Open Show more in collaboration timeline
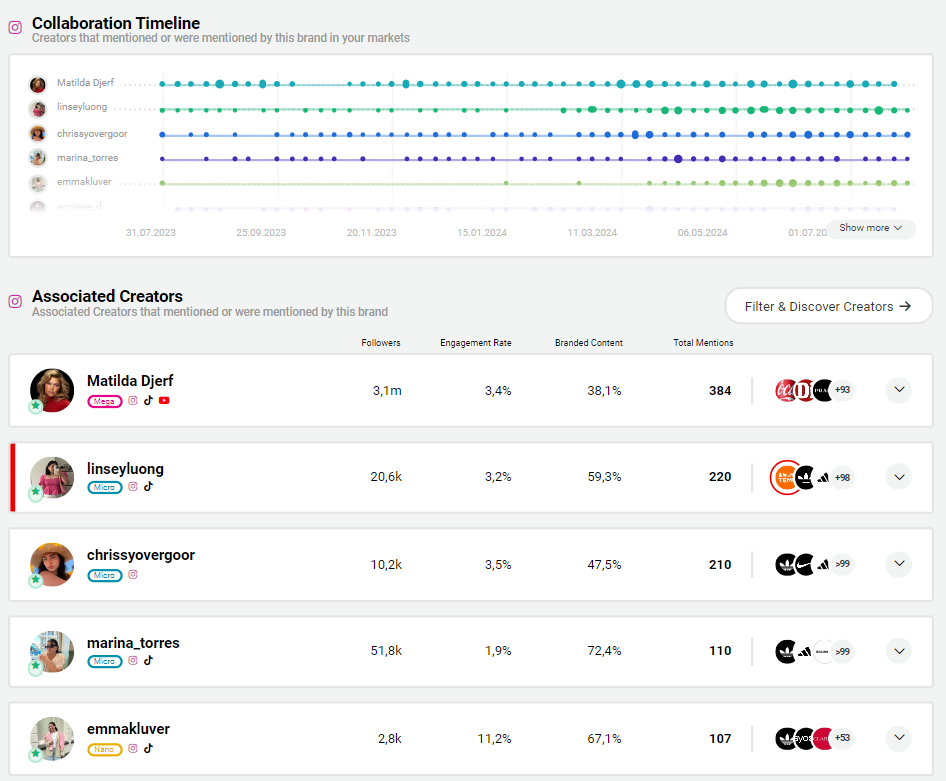Viewport: 946px width, 781px height. [x=871, y=228]
